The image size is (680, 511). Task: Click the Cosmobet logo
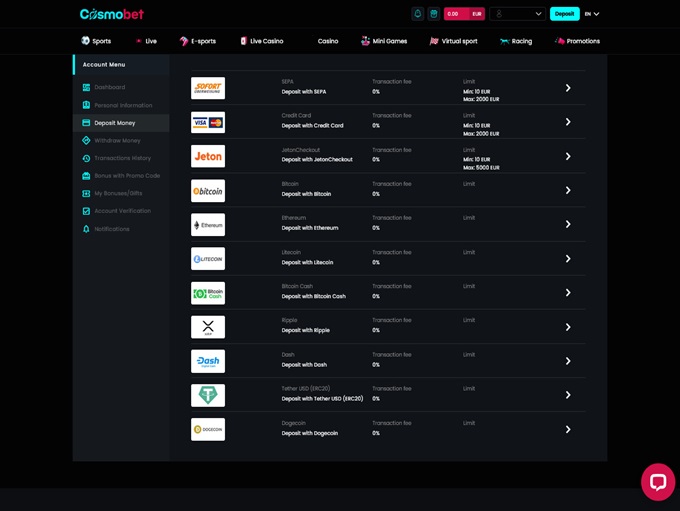pyautogui.click(x=112, y=14)
